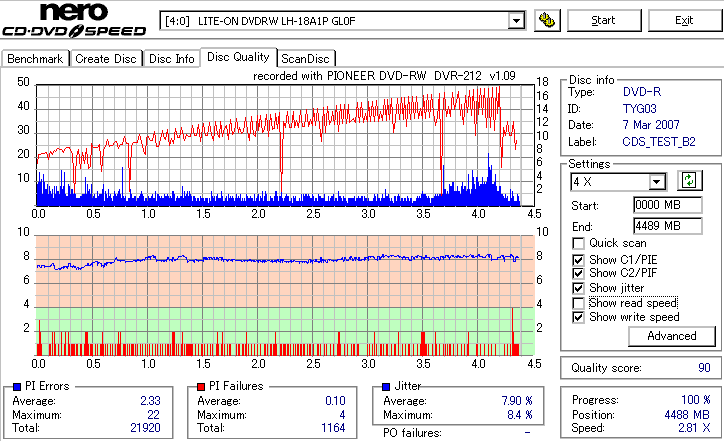Click PI Failures average 0.10
The image size is (724, 441).
coord(335,401)
